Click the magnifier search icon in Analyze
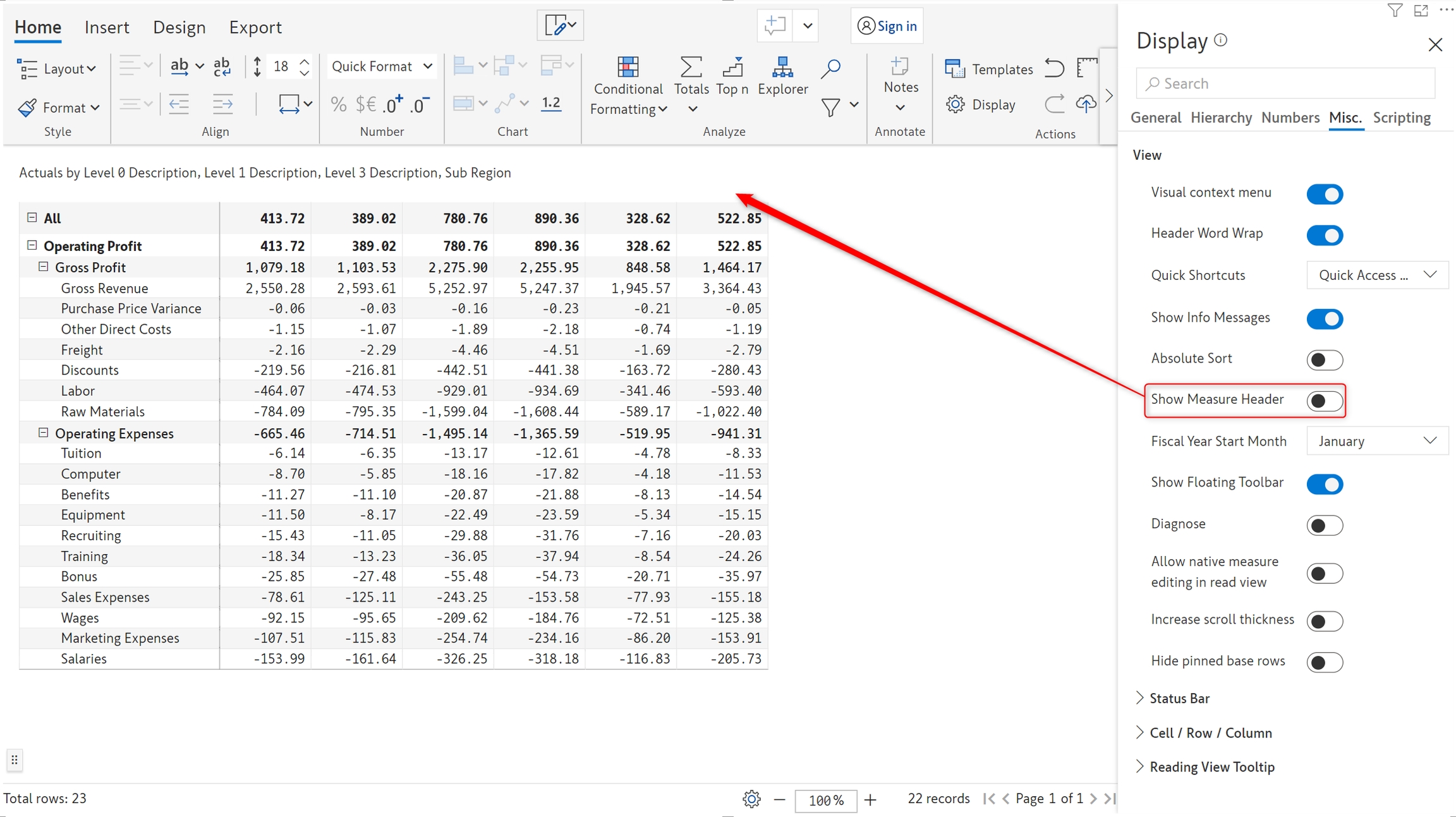The image size is (1456, 817). click(830, 68)
